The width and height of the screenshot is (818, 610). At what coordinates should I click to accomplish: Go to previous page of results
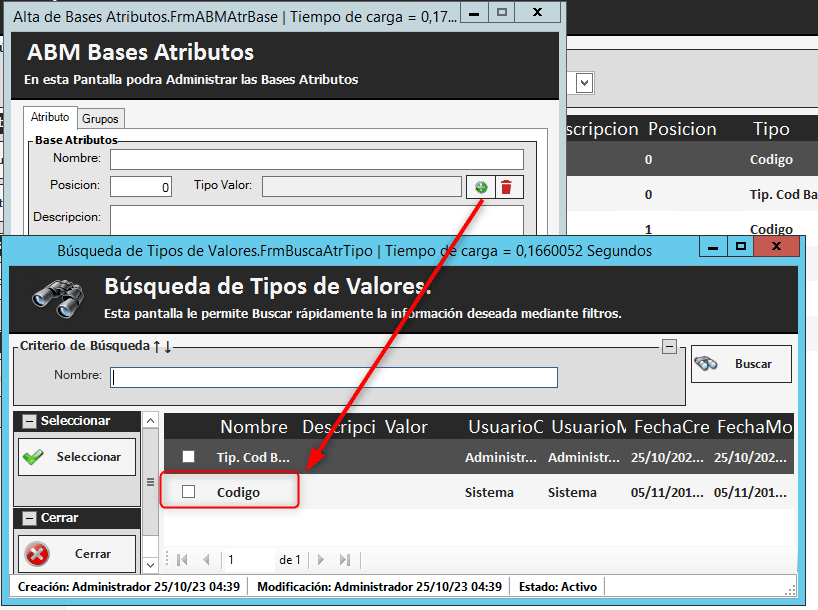(206, 560)
